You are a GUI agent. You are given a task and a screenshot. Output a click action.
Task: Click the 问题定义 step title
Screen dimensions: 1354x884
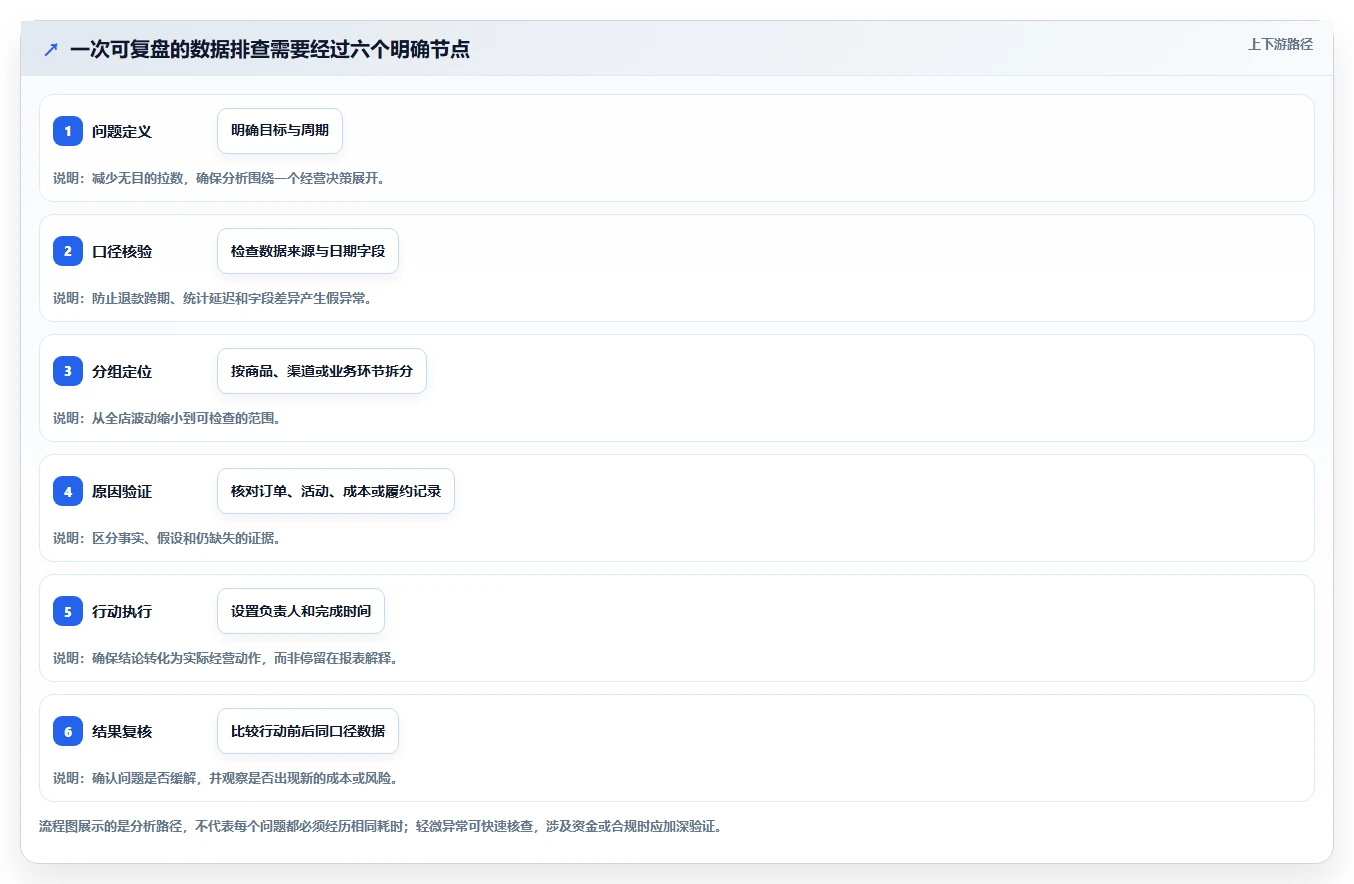(x=122, y=131)
